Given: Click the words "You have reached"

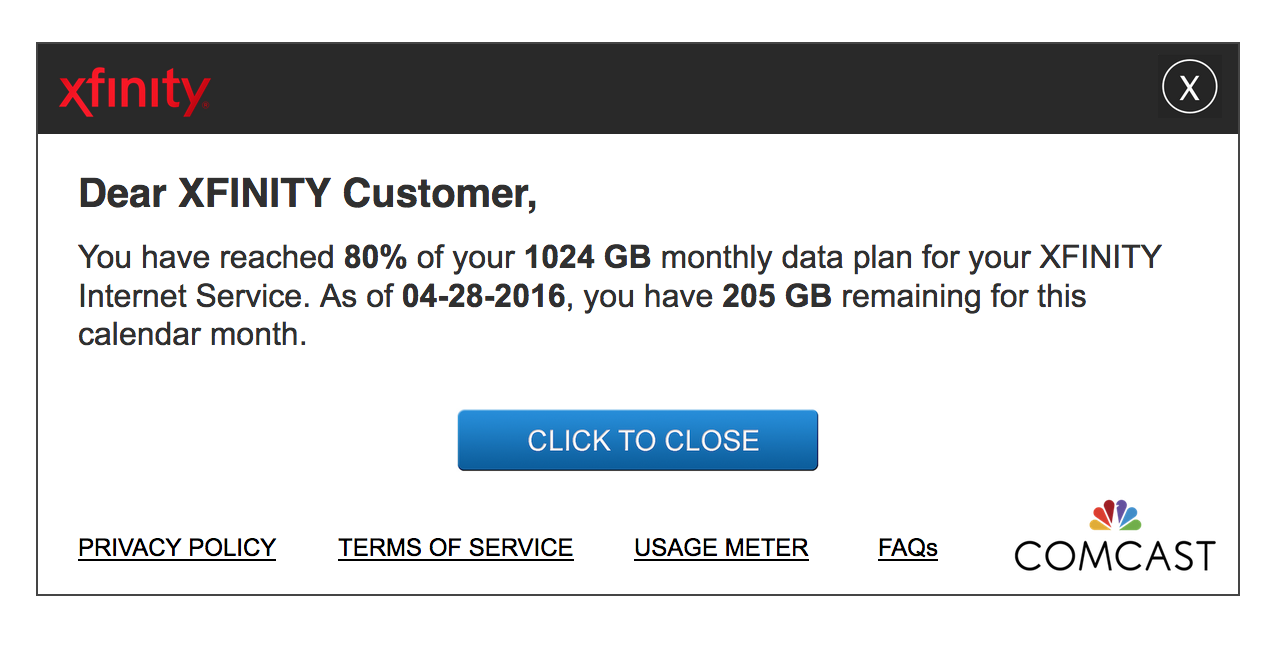Looking at the screenshot, I should click(206, 258).
